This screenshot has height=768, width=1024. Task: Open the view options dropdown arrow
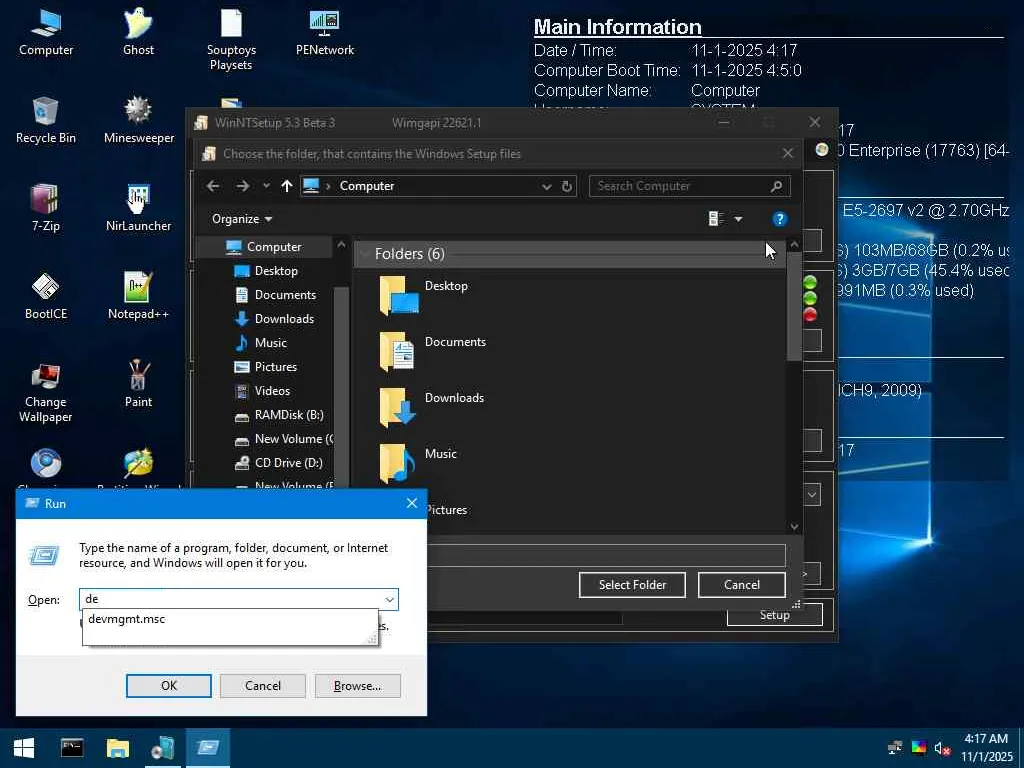(x=738, y=219)
